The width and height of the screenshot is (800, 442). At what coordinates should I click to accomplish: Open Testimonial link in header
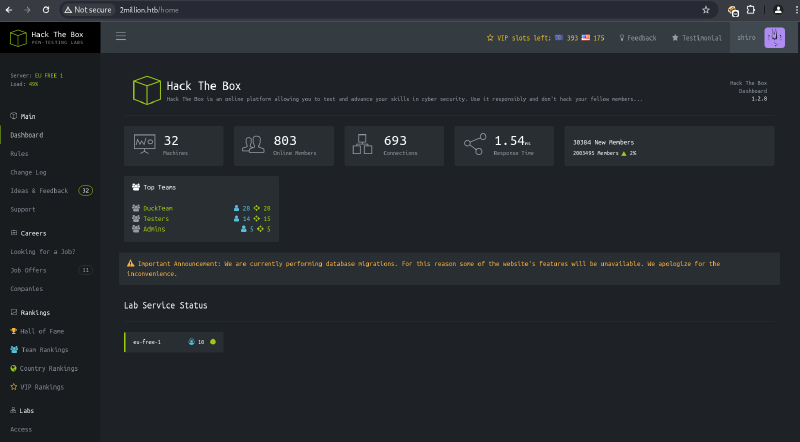(696, 38)
